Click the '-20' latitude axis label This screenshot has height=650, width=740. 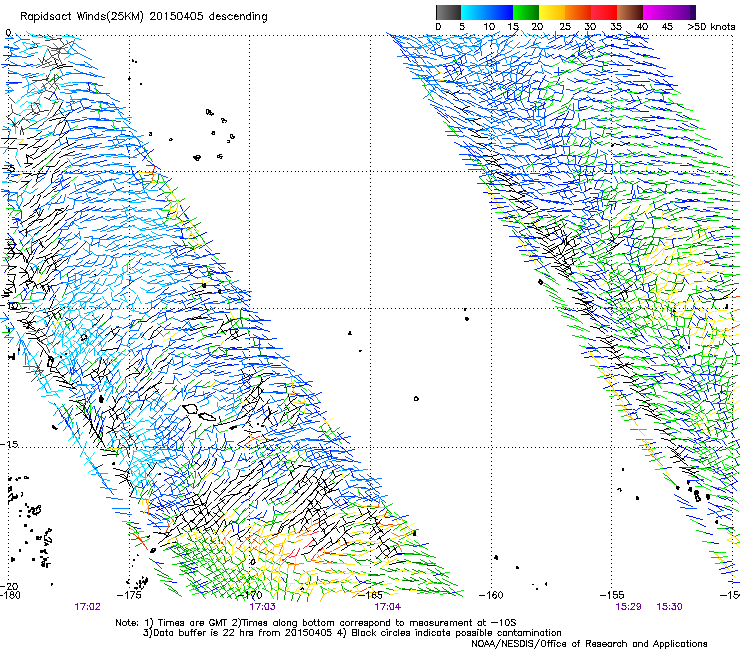[9, 587]
